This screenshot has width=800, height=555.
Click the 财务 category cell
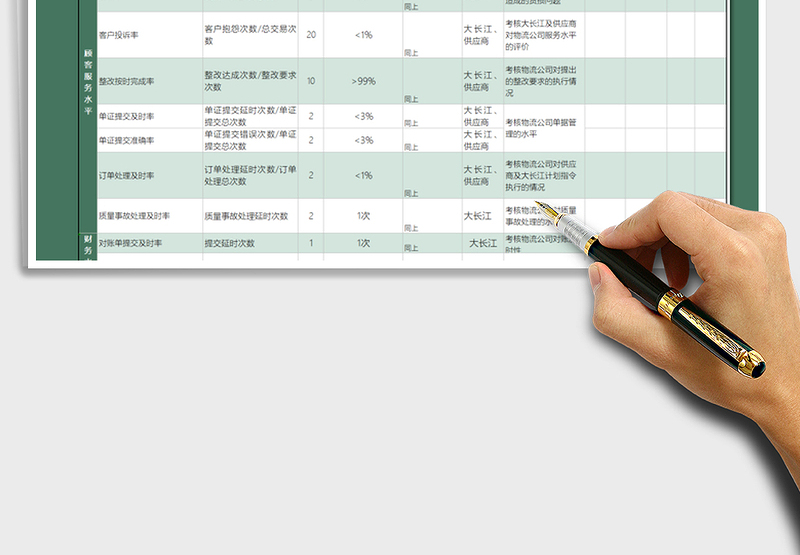coord(88,246)
